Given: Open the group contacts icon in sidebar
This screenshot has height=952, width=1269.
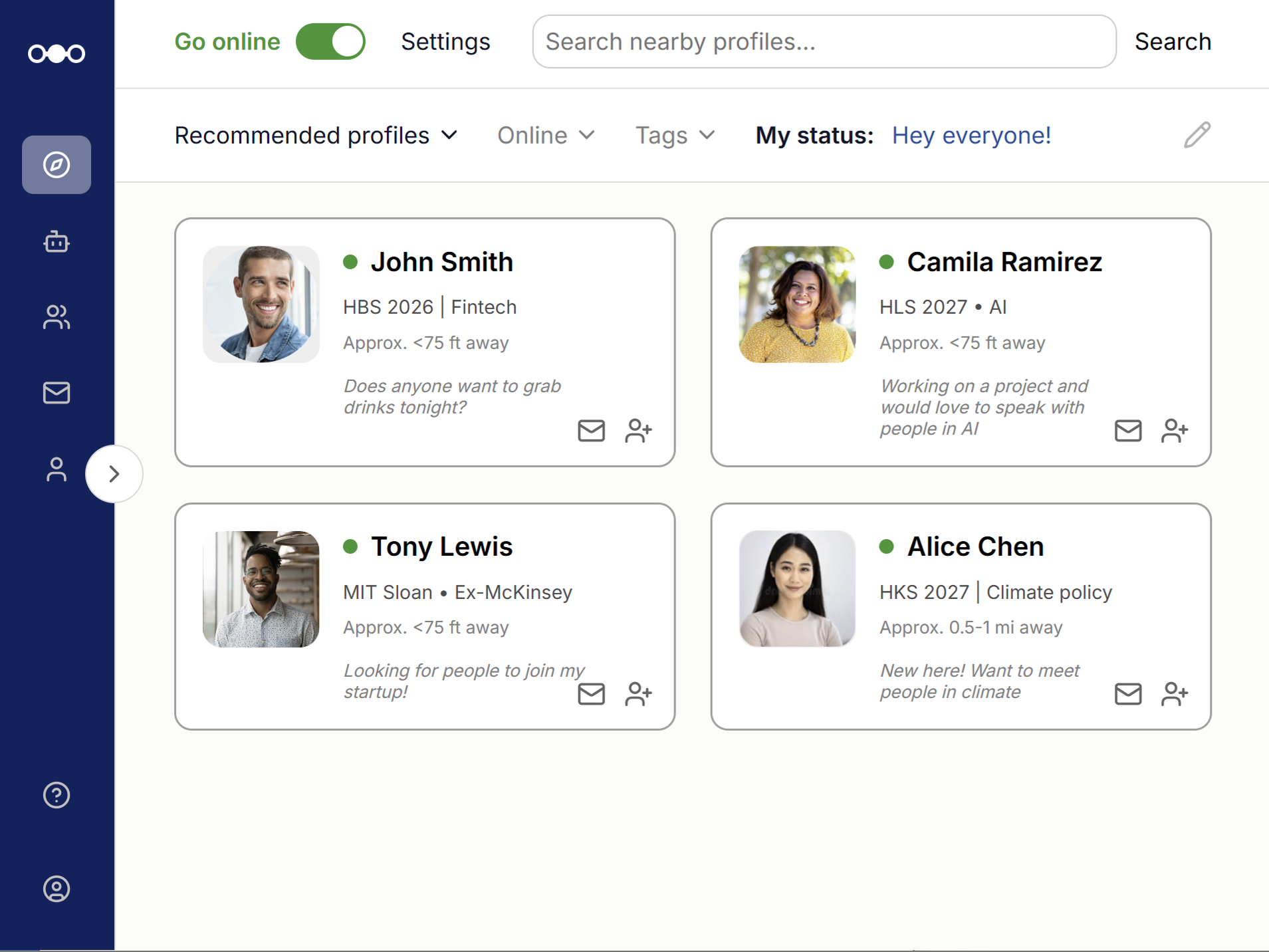Looking at the screenshot, I should [57, 317].
